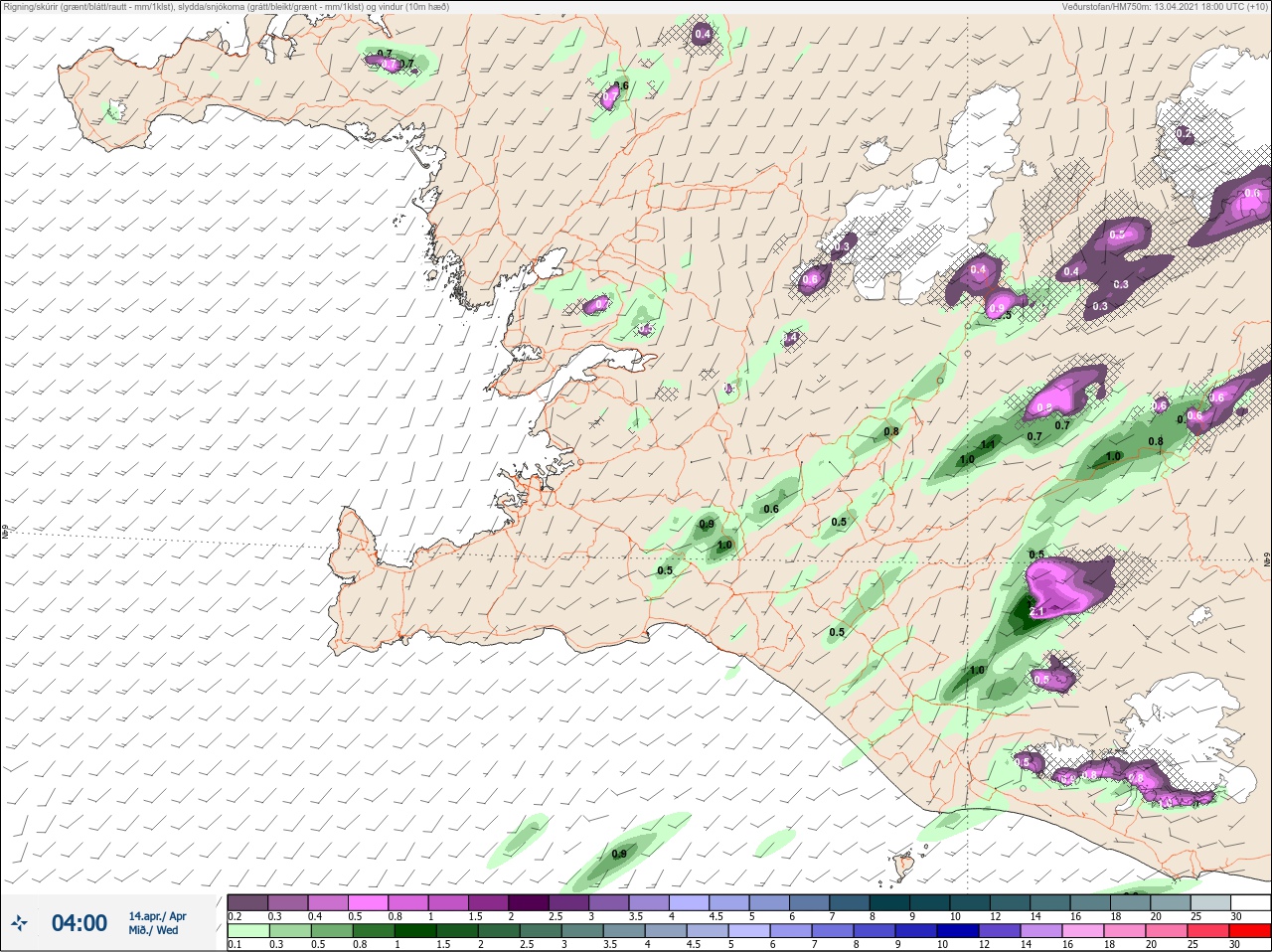Viewport: 1272px width, 952px height.
Task: Click the 04:00 forecast time label
Action: pos(79,923)
